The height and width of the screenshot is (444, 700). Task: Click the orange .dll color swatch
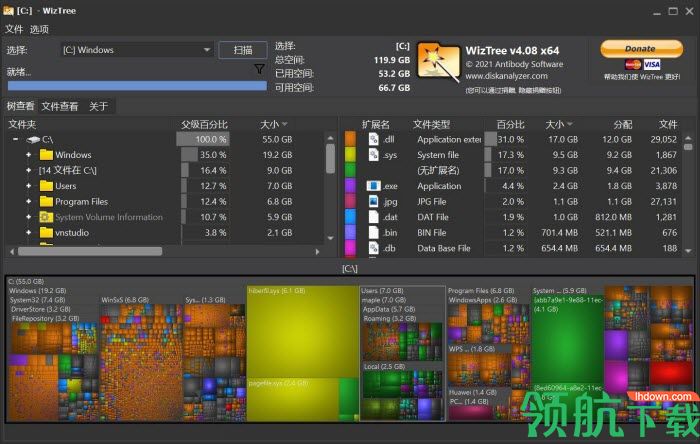(x=350, y=139)
